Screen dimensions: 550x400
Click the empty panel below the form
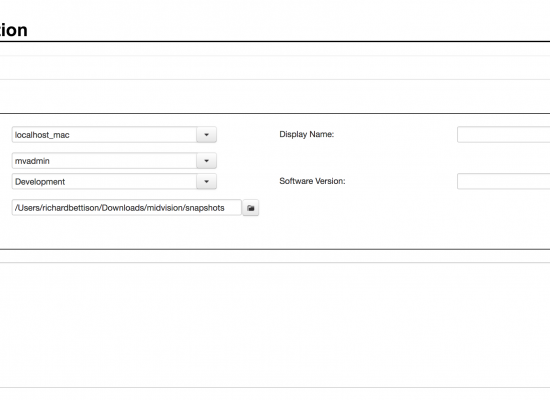pos(275,325)
